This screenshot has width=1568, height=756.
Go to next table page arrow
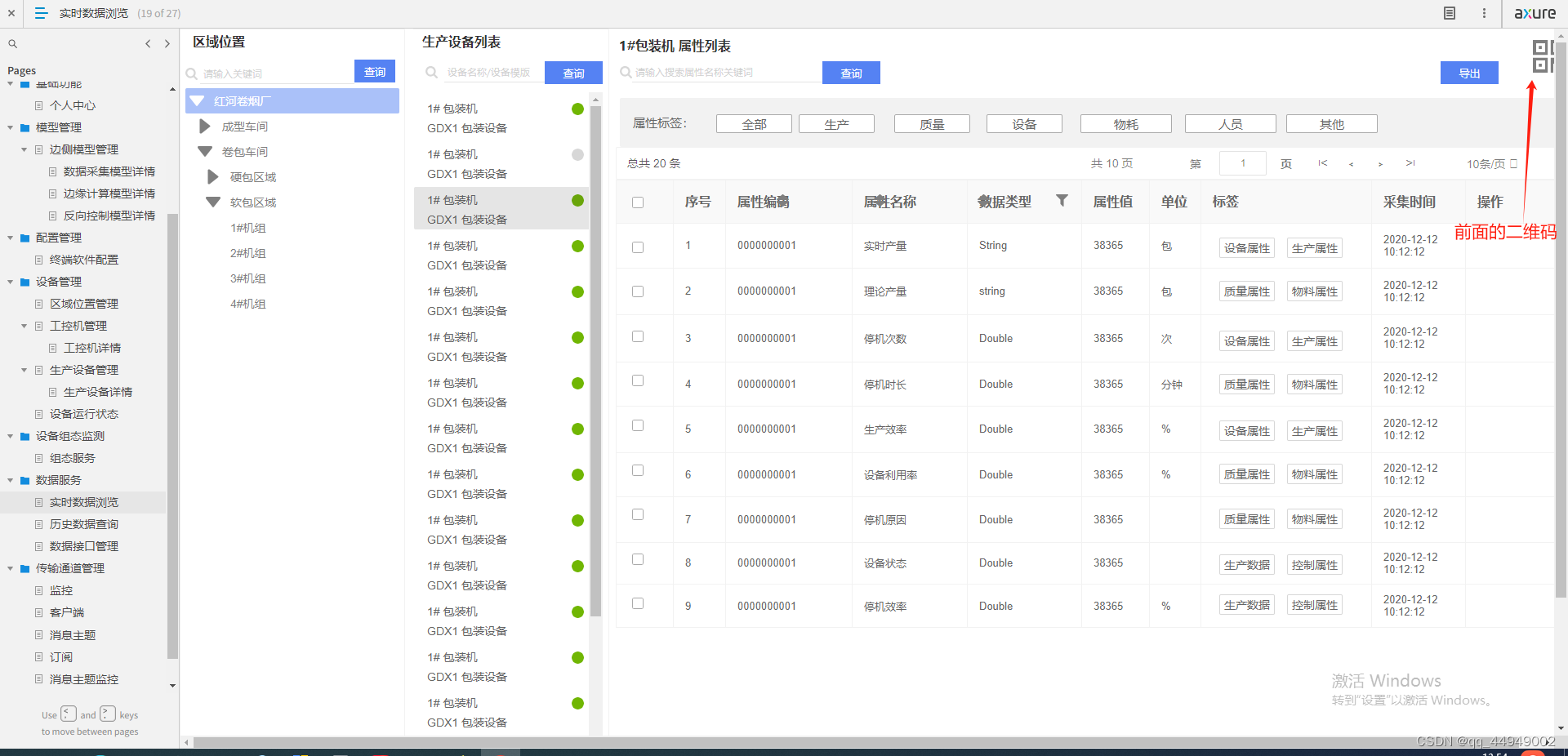coord(1380,164)
